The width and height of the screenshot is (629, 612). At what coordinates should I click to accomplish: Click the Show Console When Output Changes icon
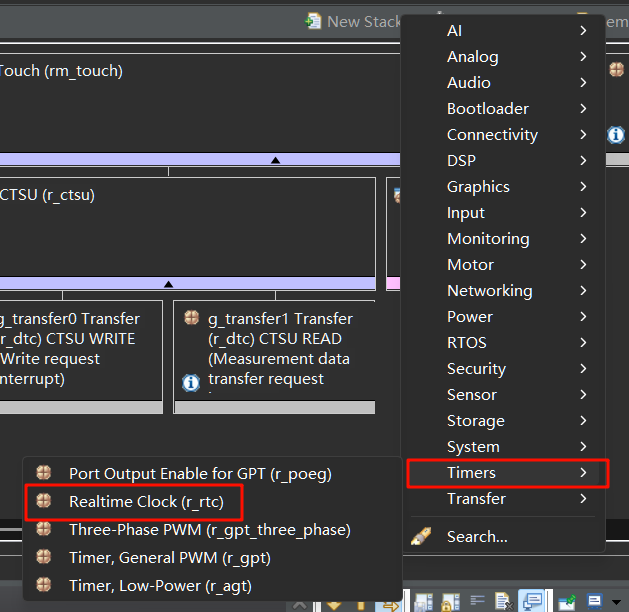532,601
